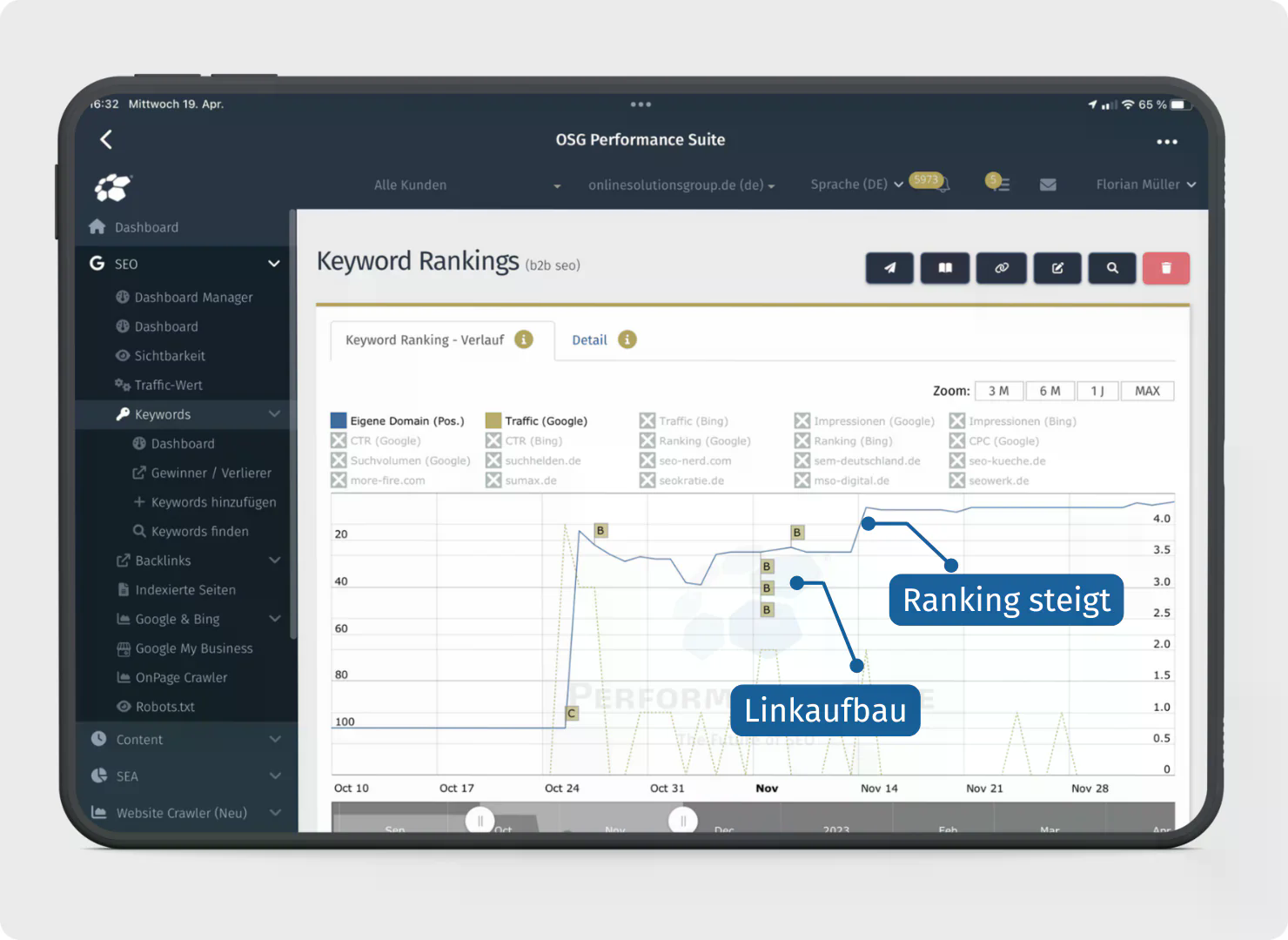Click the open book toolbar button
This screenshot has width=1288, height=940.
pyautogui.click(x=944, y=268)
